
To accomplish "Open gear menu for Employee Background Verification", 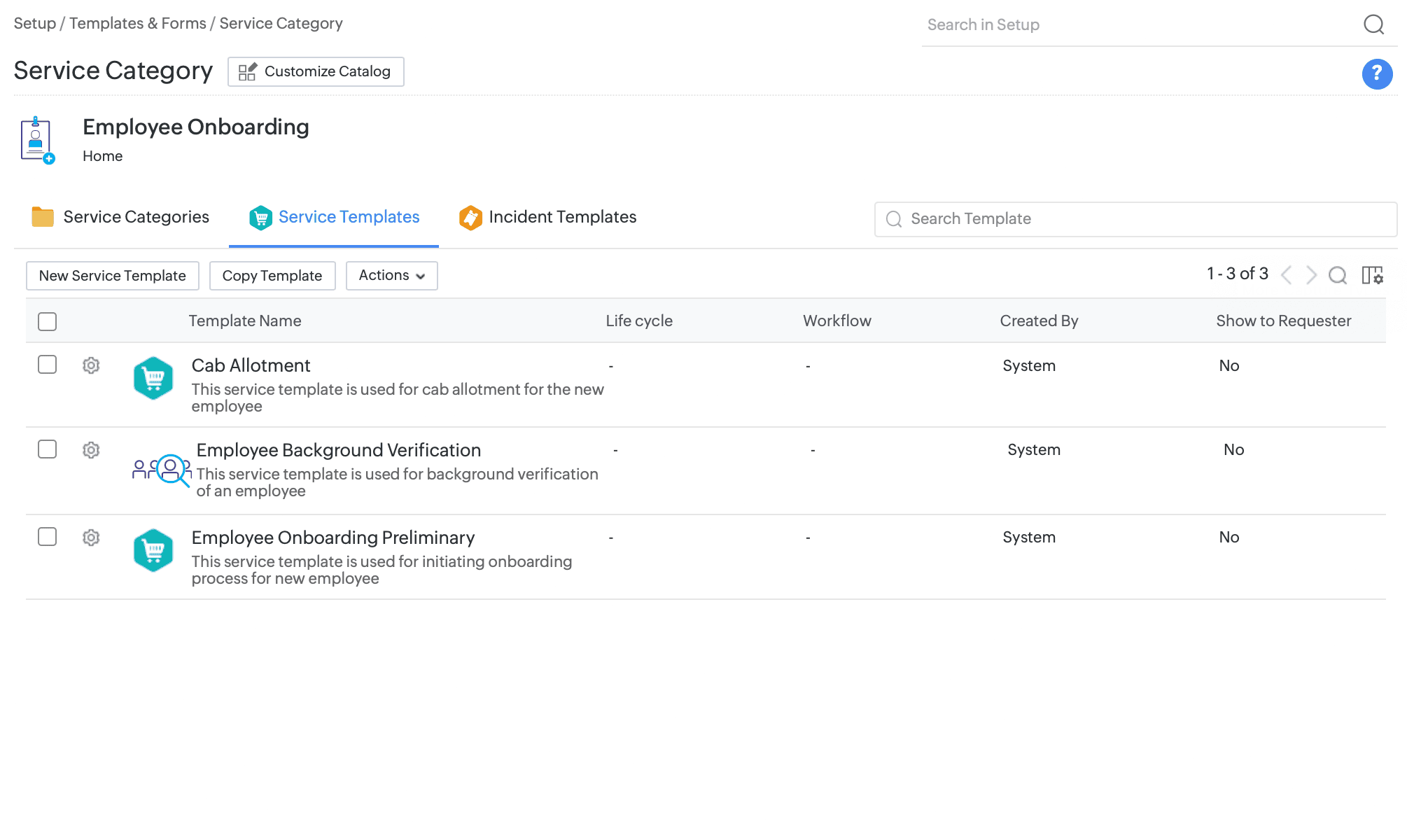I will [x=91, y=450].
